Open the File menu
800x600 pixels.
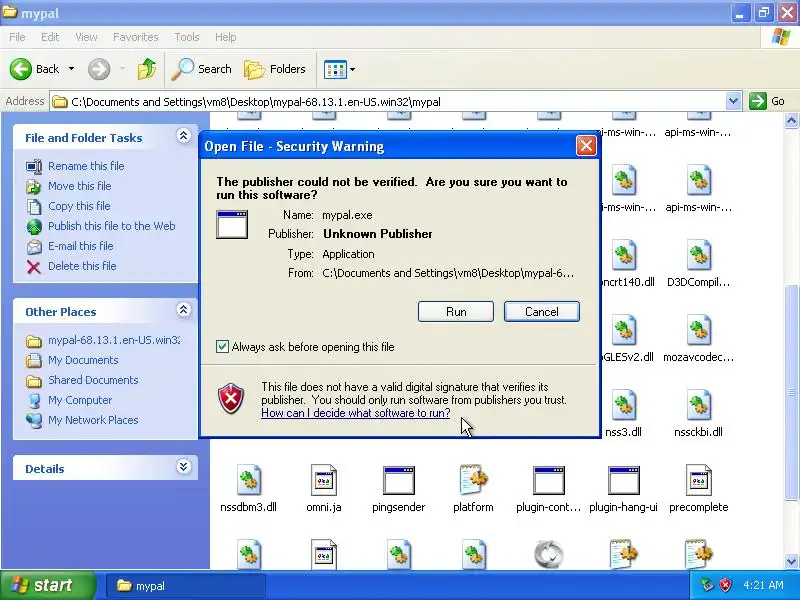coord(17,37)
